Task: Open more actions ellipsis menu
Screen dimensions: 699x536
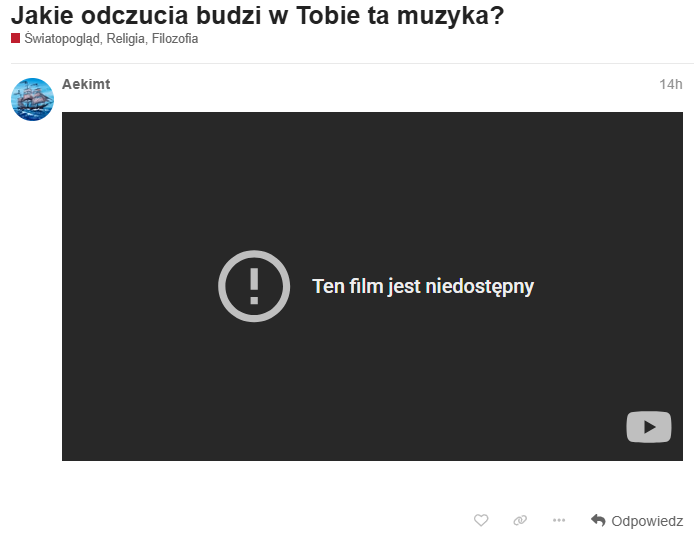Action: click(559, 520)
